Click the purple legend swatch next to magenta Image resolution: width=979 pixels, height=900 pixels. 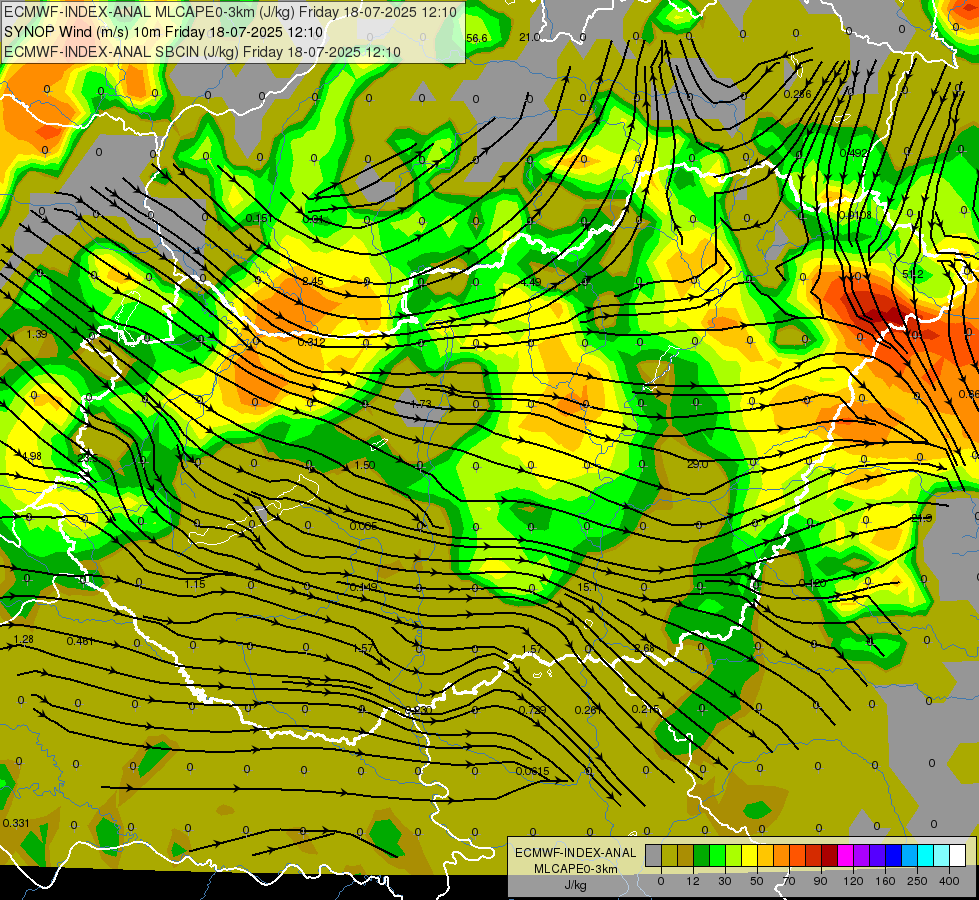(x=862, y=855)
